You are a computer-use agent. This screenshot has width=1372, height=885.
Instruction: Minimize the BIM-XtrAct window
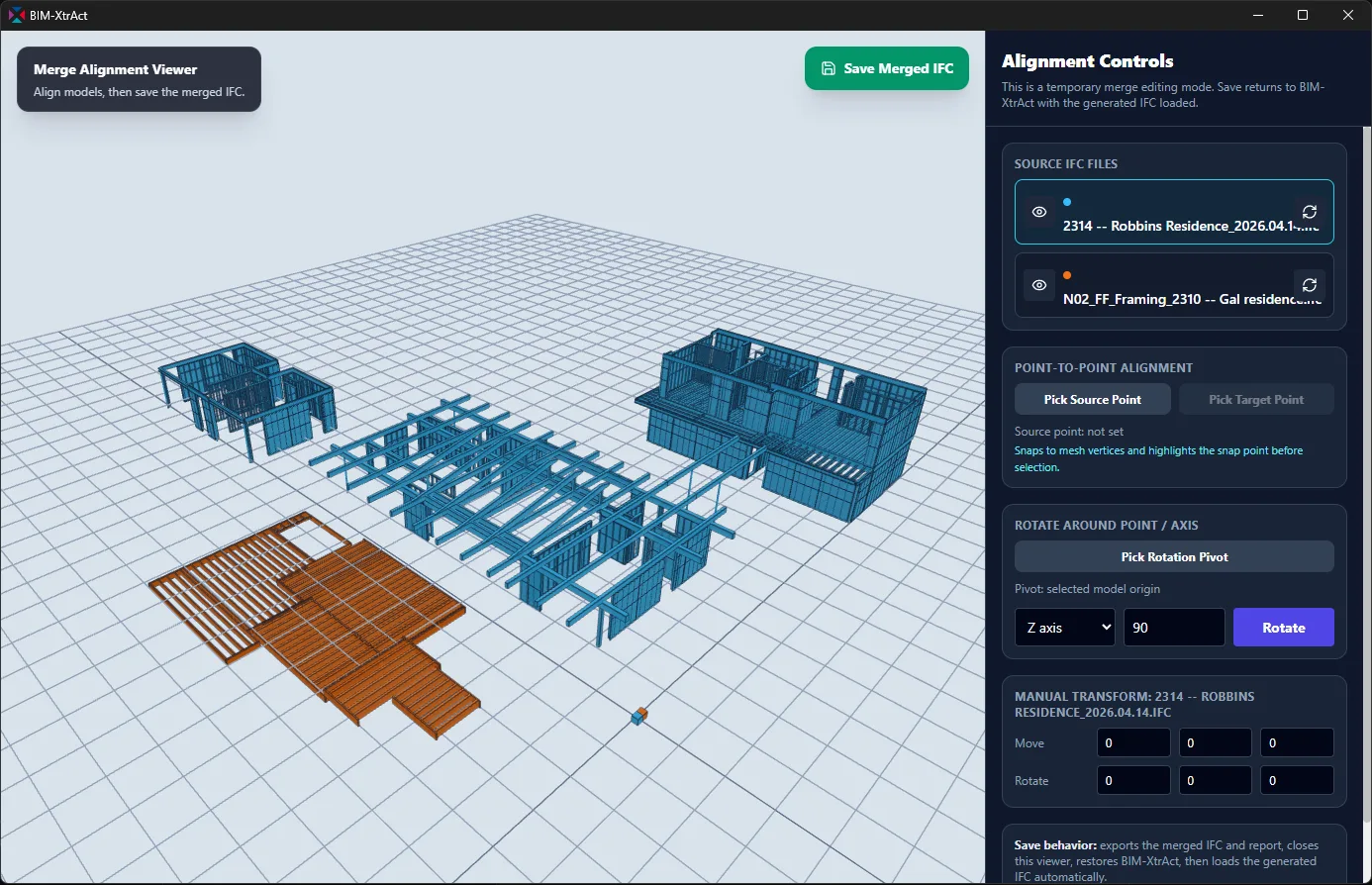(x=1258, y=15)
